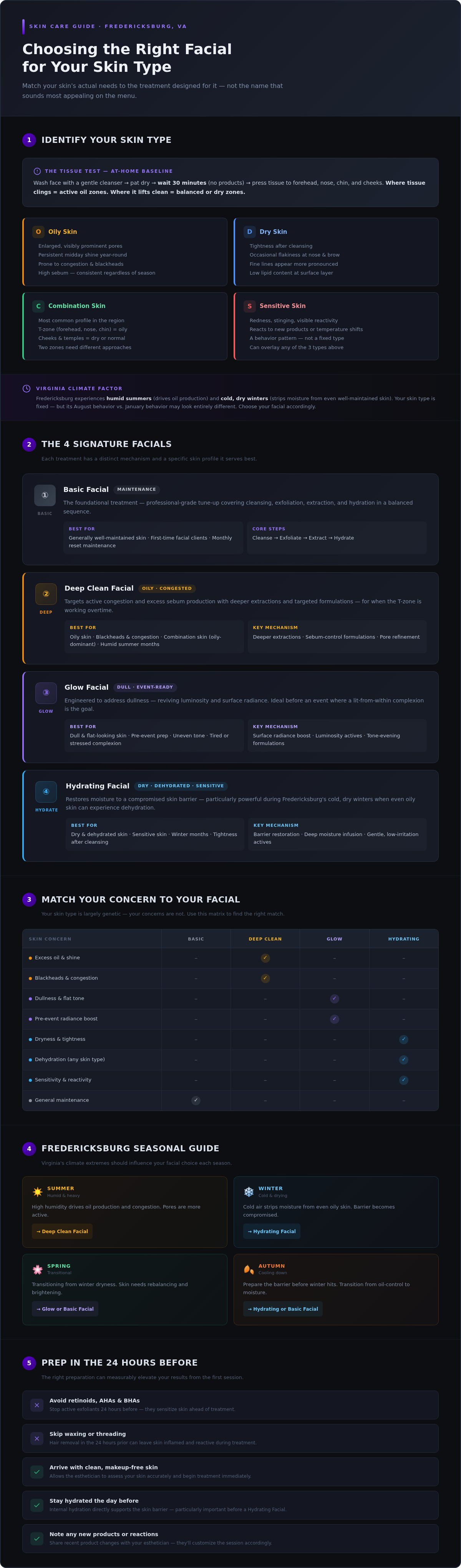Open the Deep Clean Facial summer link
Image resolution: width=461 pixels, height=1568 pixels.
(x=62, y=1231)
